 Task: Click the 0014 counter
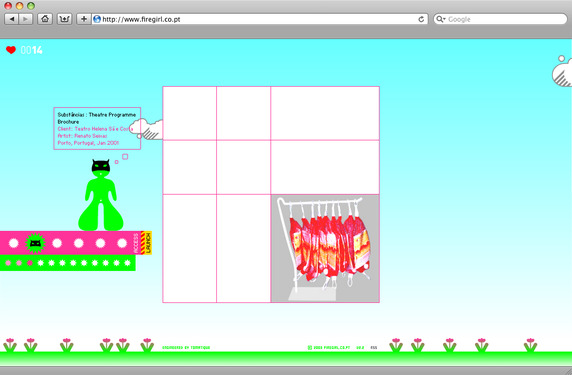pyautogui.click(x=31, y=50)
